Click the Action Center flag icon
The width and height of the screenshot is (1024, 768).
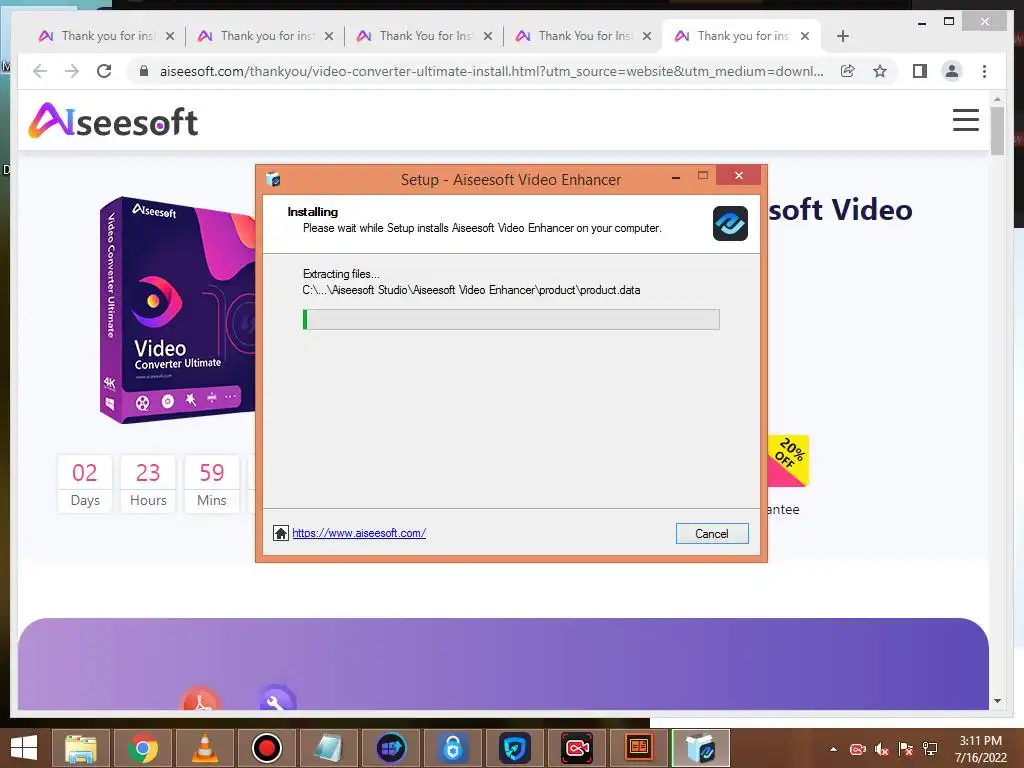(x=906, y=749)
